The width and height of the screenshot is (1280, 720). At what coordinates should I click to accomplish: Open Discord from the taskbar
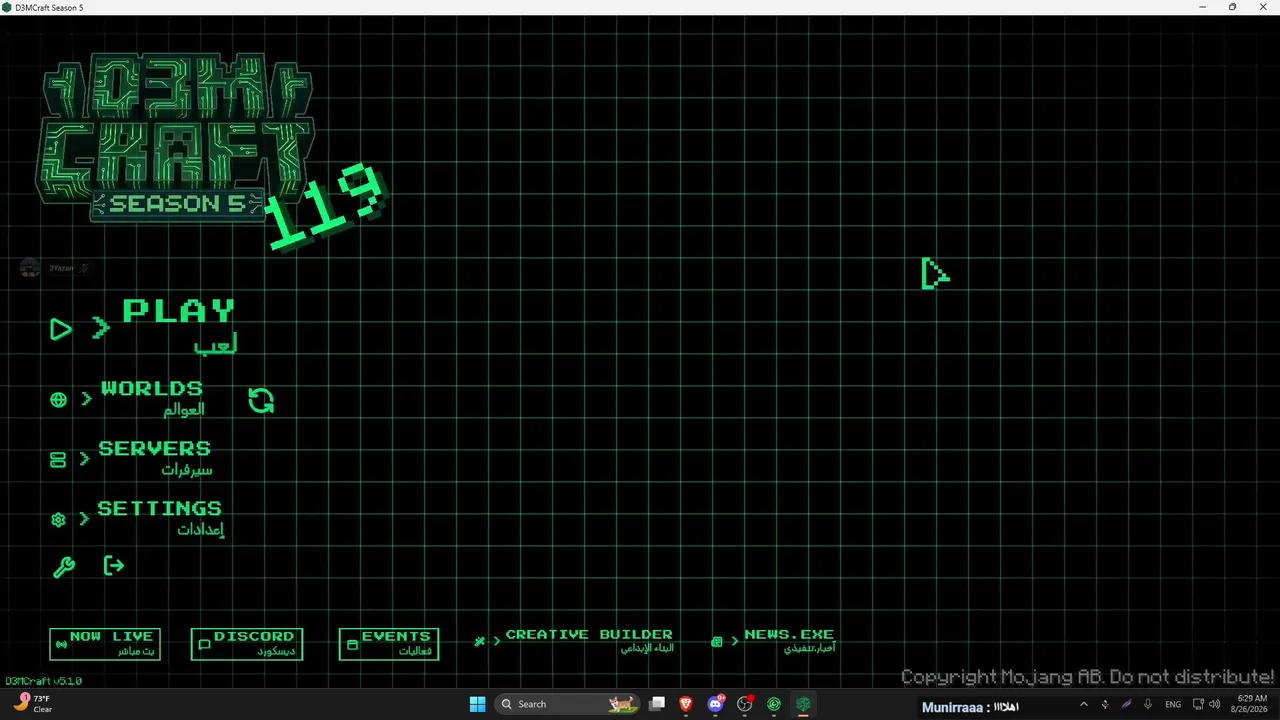[x=715, y=704]
